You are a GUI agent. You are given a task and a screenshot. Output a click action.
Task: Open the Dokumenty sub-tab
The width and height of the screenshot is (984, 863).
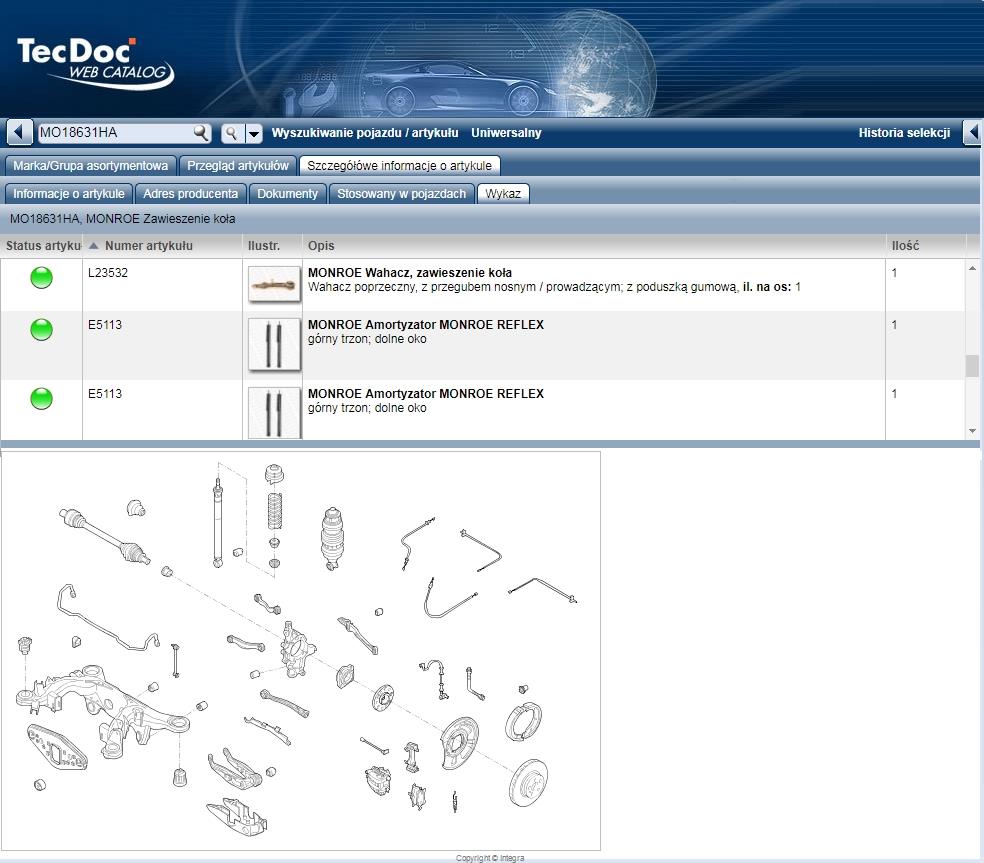tap(287, 194)
